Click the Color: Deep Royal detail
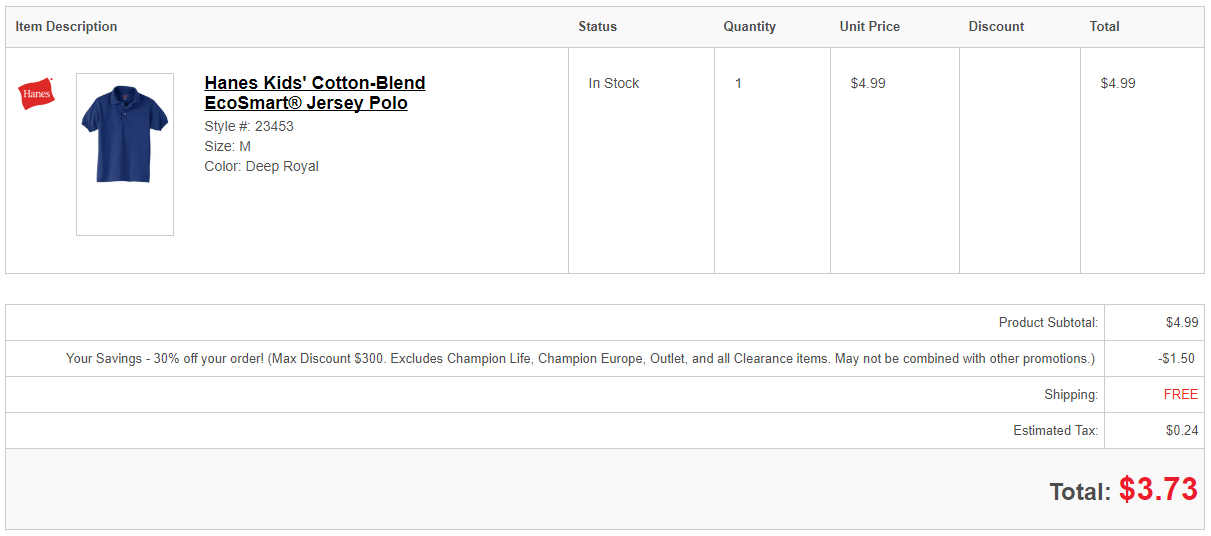This screenshot has width=1211, height=536. [x=261, y=167]
